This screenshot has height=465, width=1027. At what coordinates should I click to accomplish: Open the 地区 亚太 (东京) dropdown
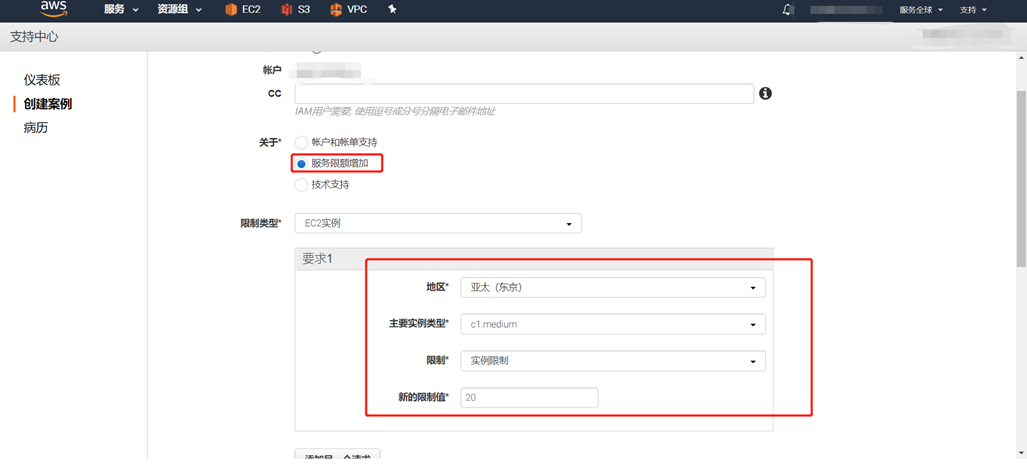612,288
